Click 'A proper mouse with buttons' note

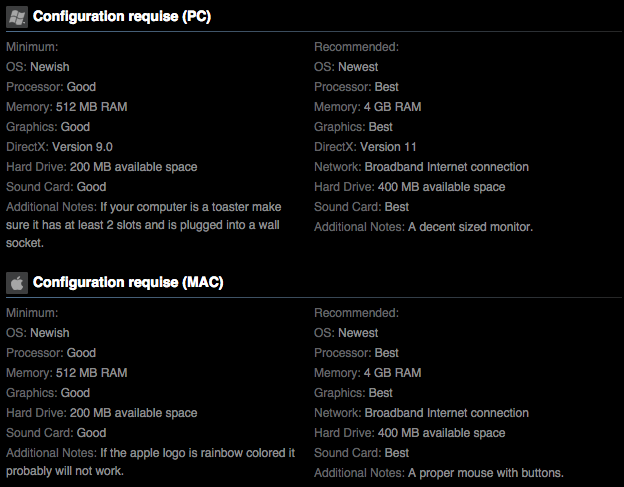coord(439,473)
